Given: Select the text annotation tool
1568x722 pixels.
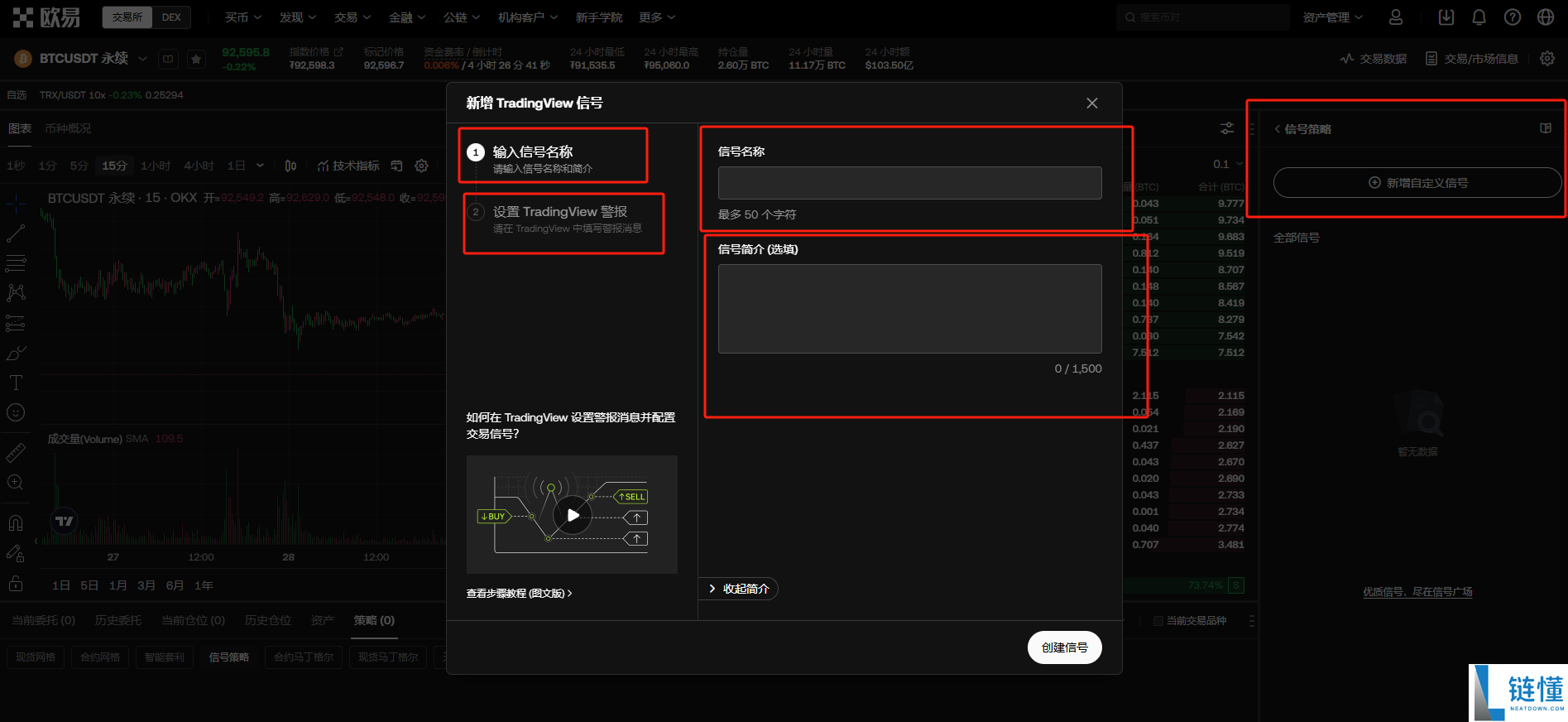Looking at the screenshot, I should tap(16, 383).
